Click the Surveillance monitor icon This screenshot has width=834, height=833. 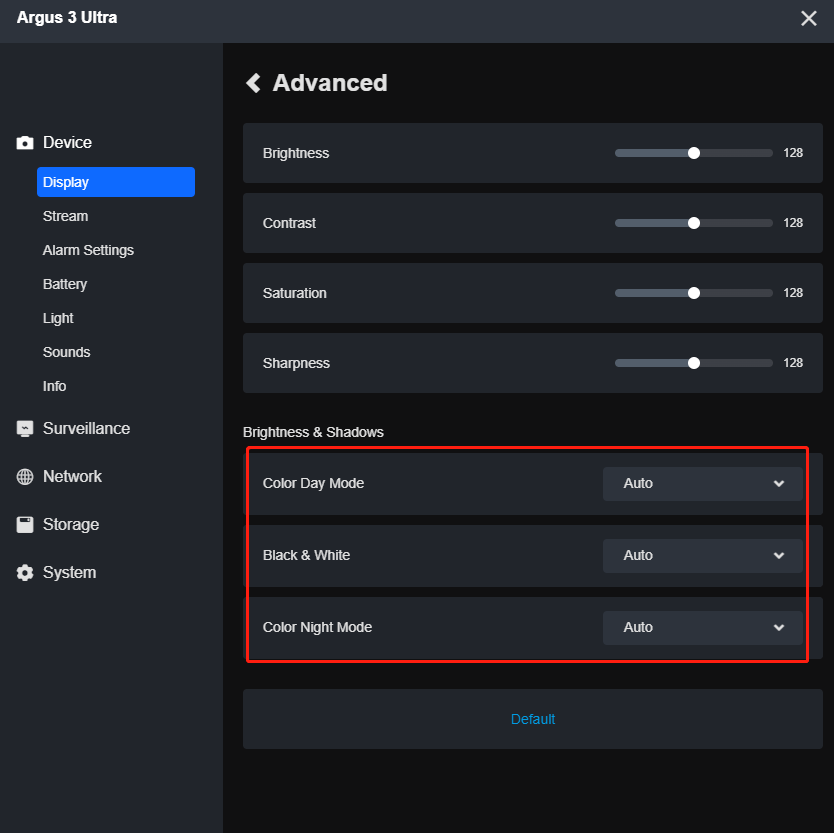pyautogui.click(x=24, y=429)
